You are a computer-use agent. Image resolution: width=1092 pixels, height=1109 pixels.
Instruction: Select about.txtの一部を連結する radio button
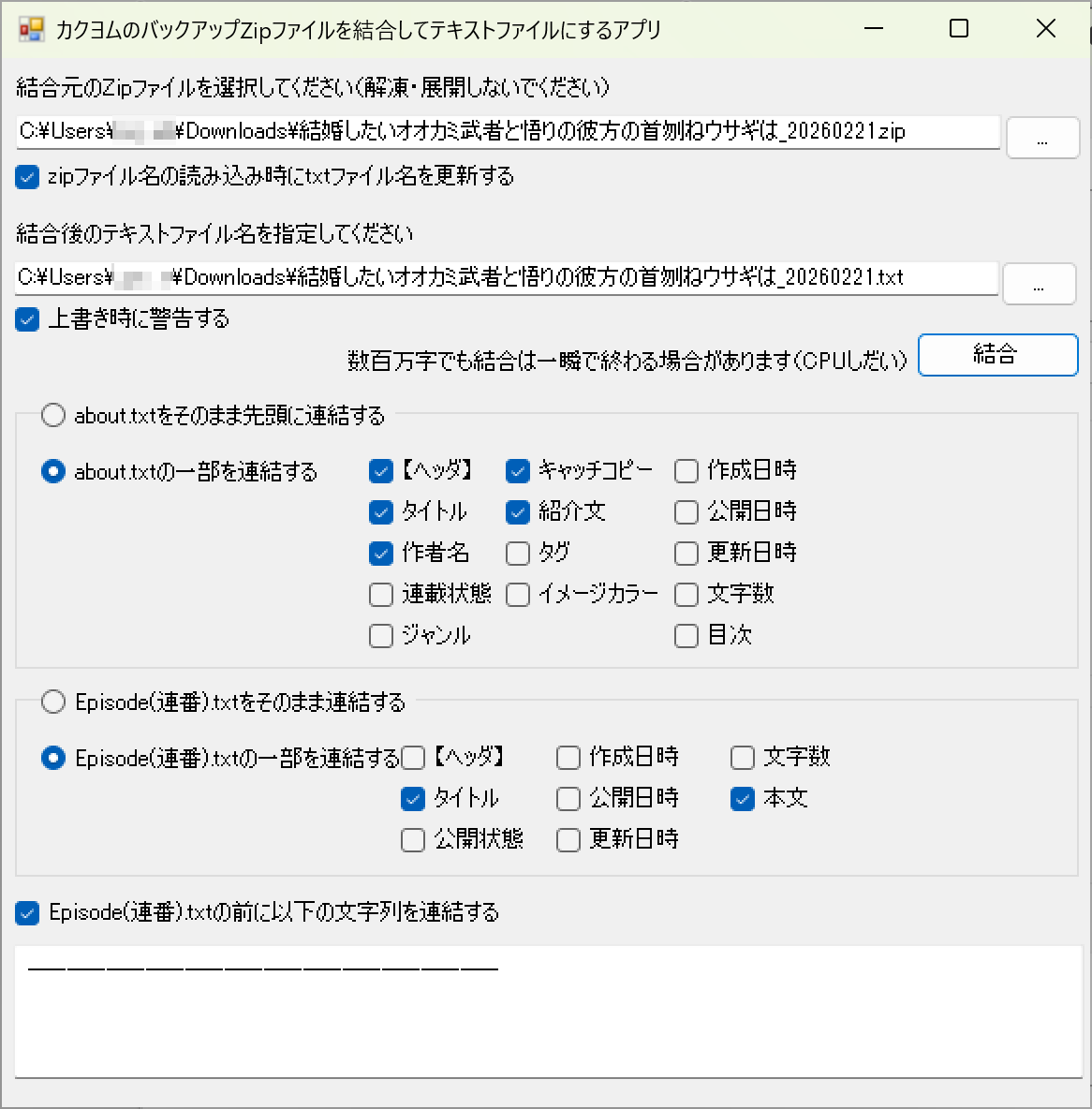point(53,471)
